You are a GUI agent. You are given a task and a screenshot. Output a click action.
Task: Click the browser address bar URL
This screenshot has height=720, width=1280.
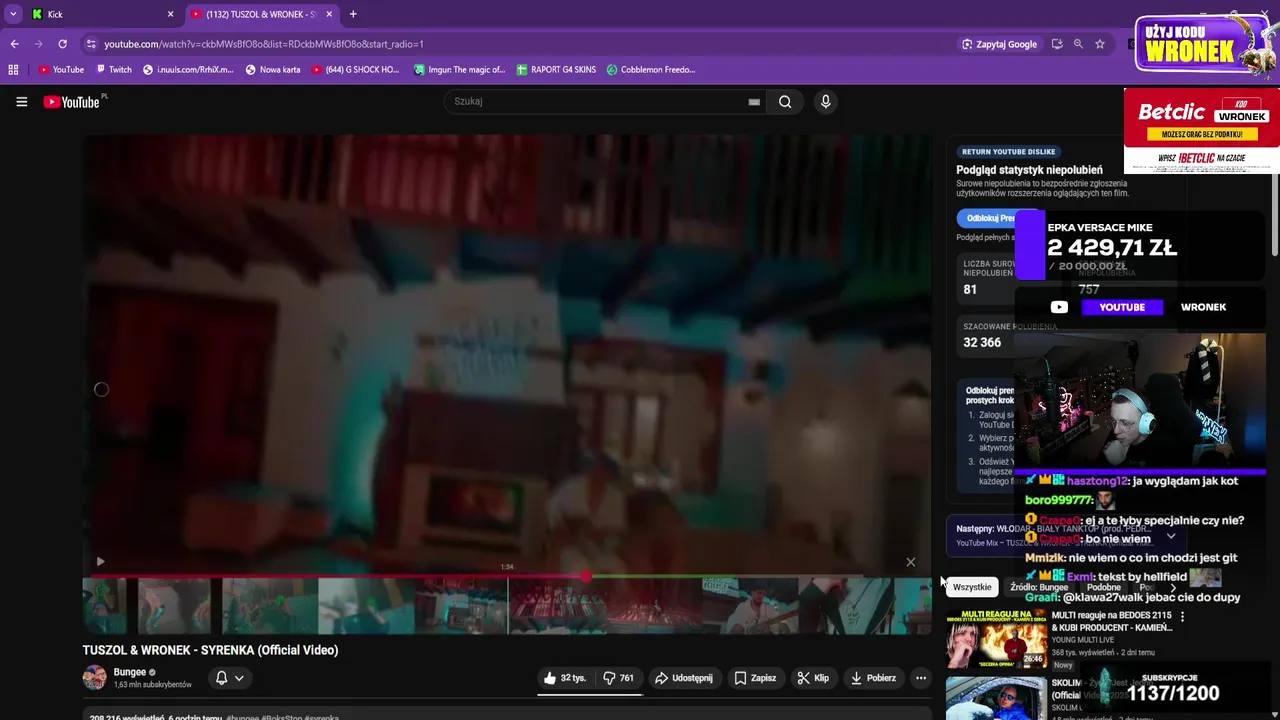pos(264,44)
